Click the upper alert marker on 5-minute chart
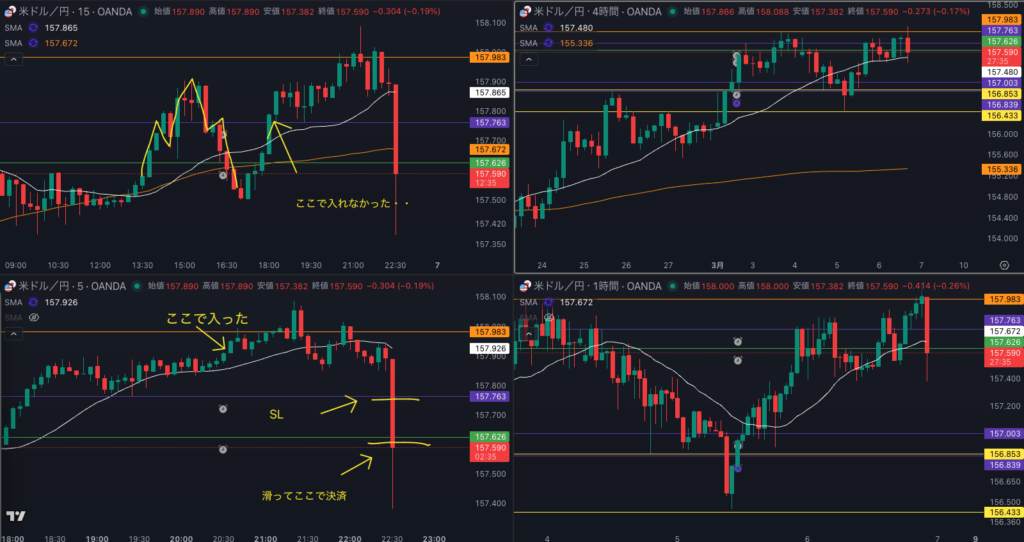1024x542 pixels. click(223, 409)
